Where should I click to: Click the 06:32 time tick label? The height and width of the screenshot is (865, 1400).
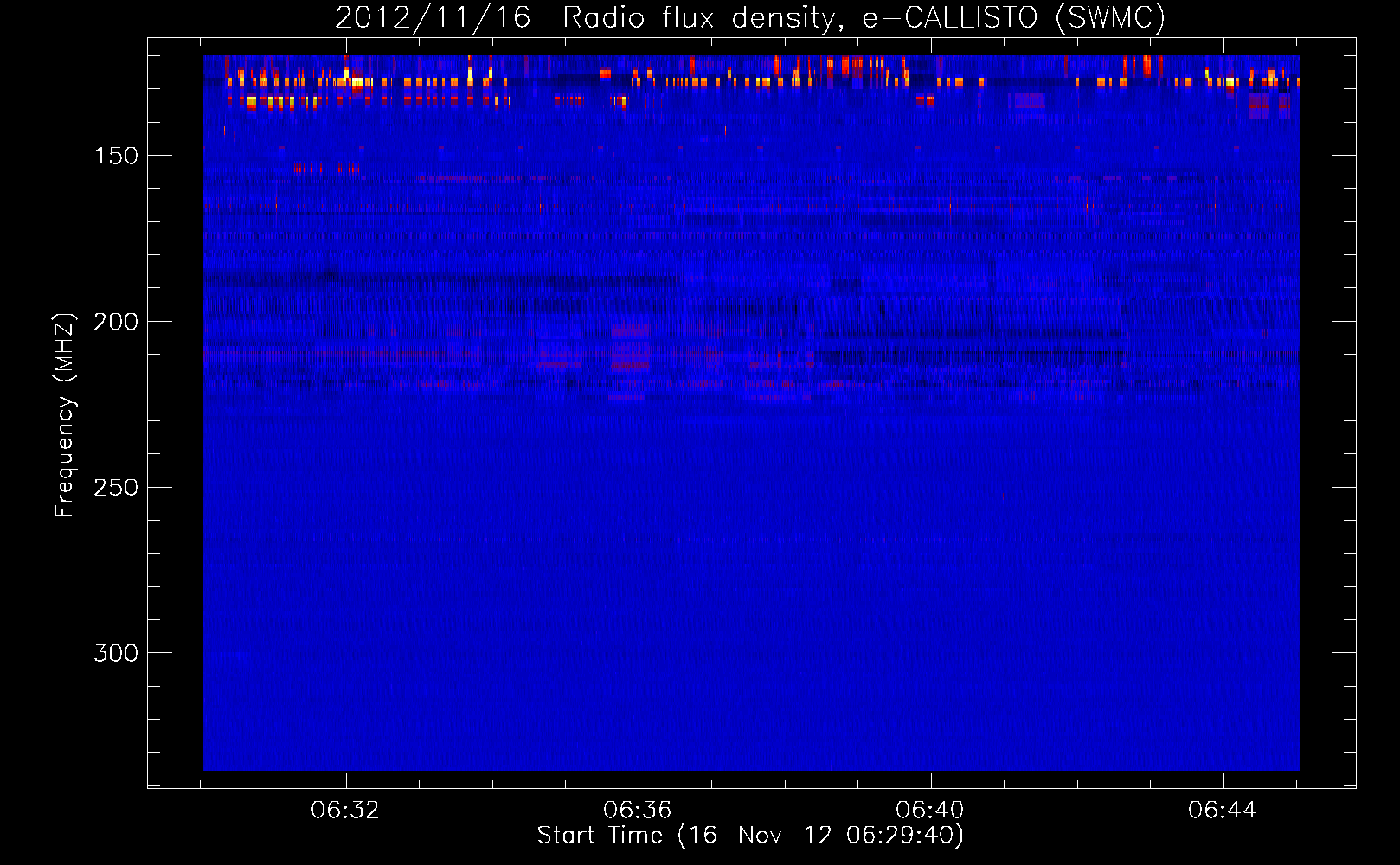[345, 811]
